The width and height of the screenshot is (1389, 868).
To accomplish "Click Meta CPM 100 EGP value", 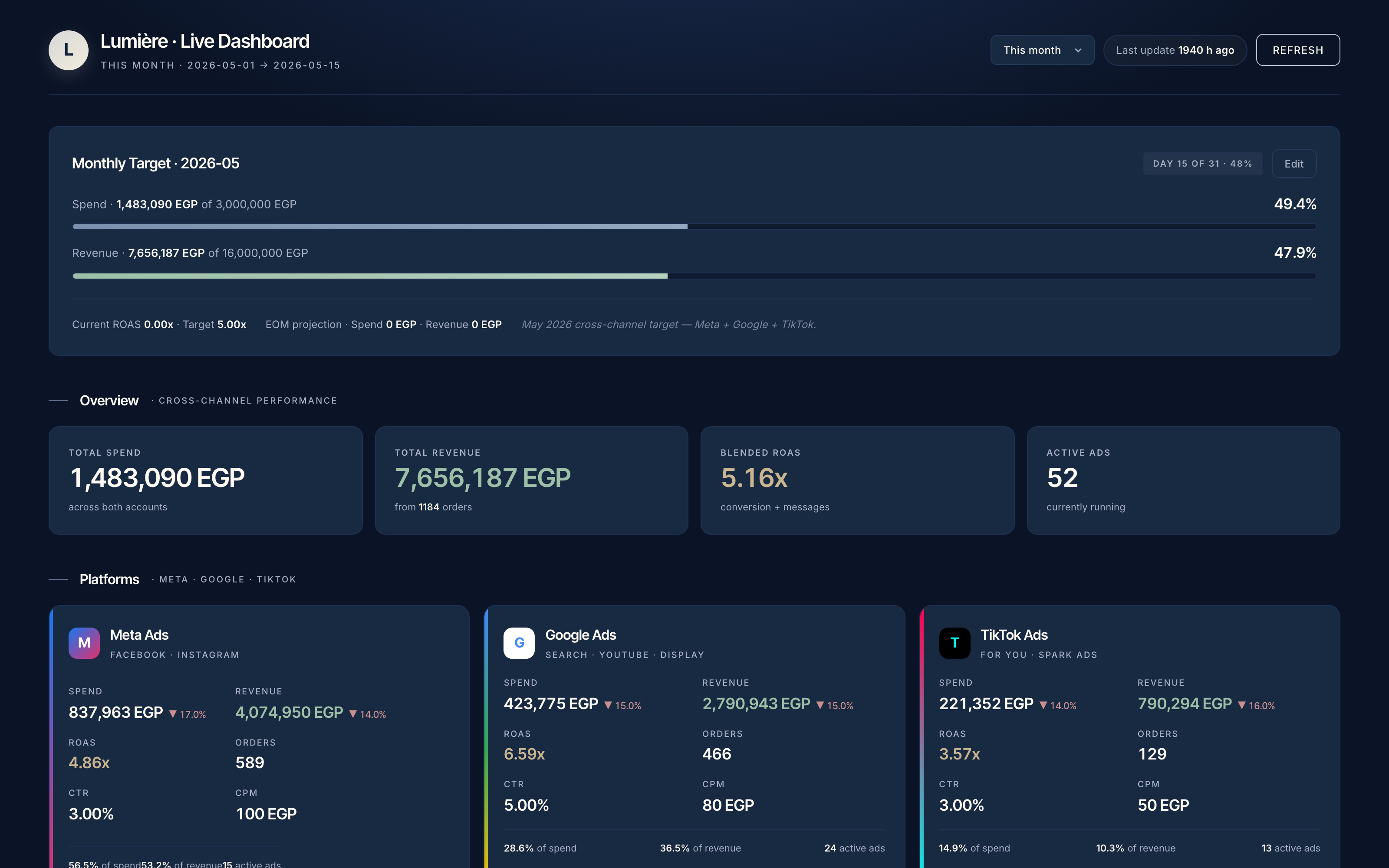I will 267,814.
